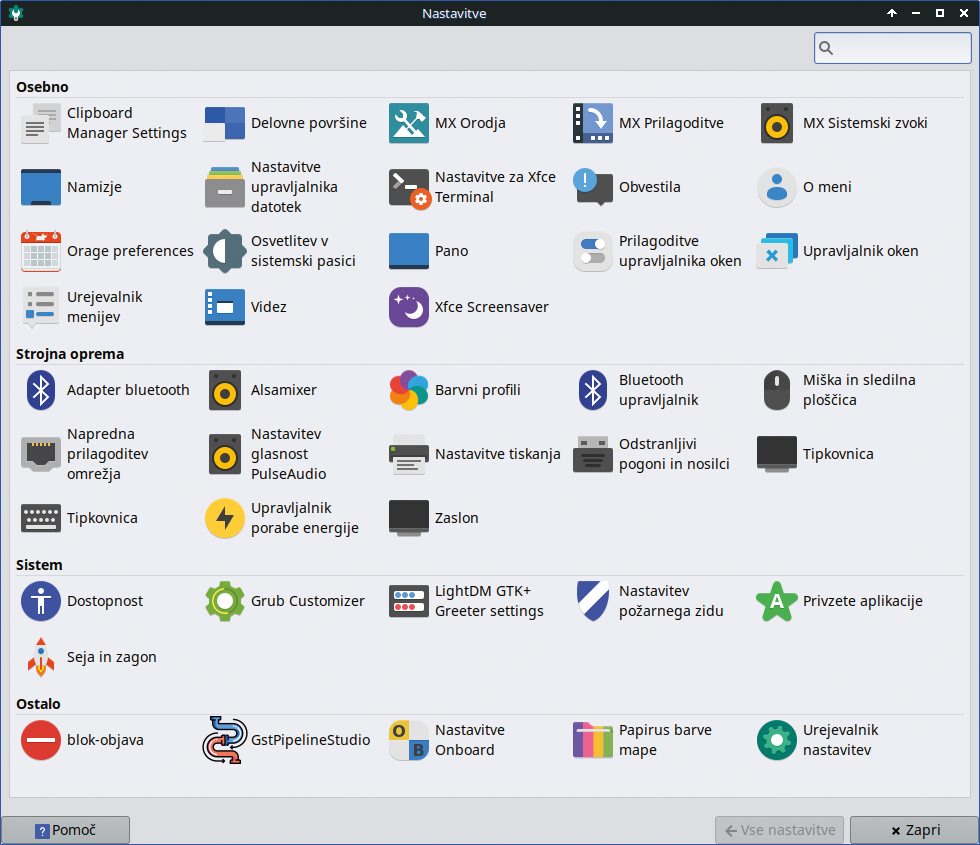980x845 pixels.
Task: Open Privzete aplikacije star icon
Action: point(777,601)
